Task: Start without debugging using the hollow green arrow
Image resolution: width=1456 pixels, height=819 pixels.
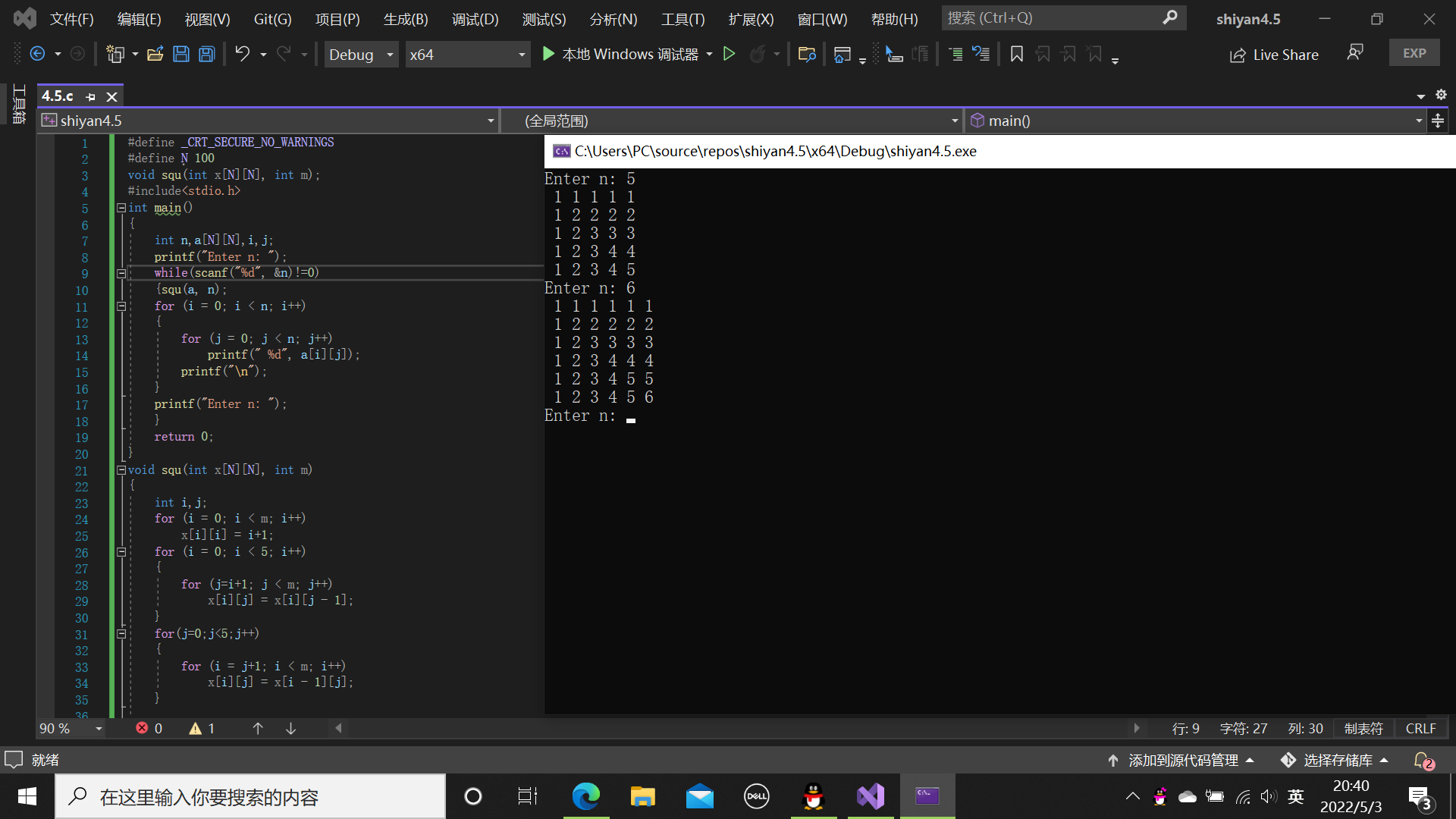Action: (729, 54)
